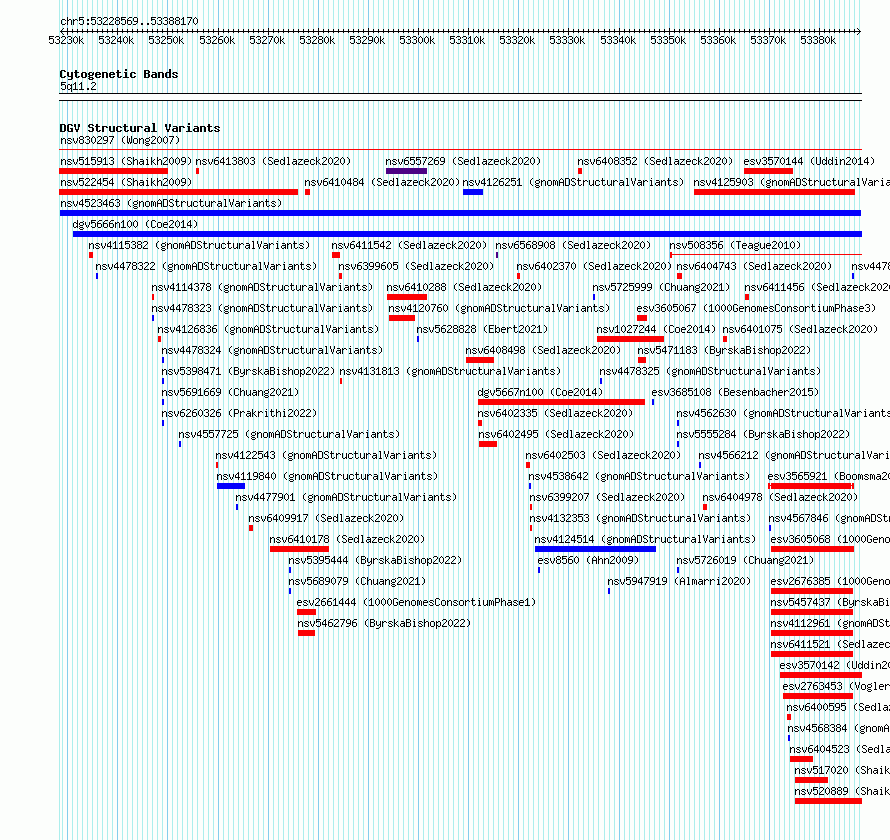Select nsv6401075 (Sedlazeck2020) label
Viewport: 890px width, 840px height.
coord(800,329)
